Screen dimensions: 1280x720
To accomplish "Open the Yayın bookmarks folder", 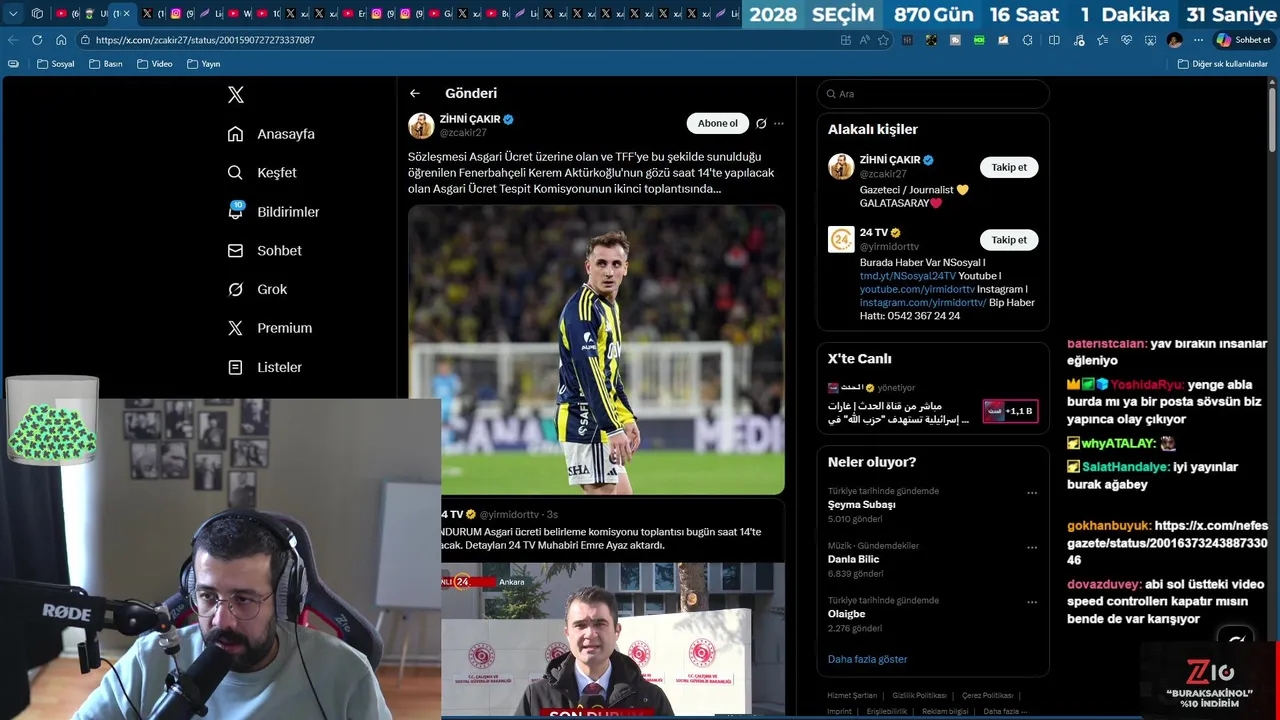I will point(203,64).
